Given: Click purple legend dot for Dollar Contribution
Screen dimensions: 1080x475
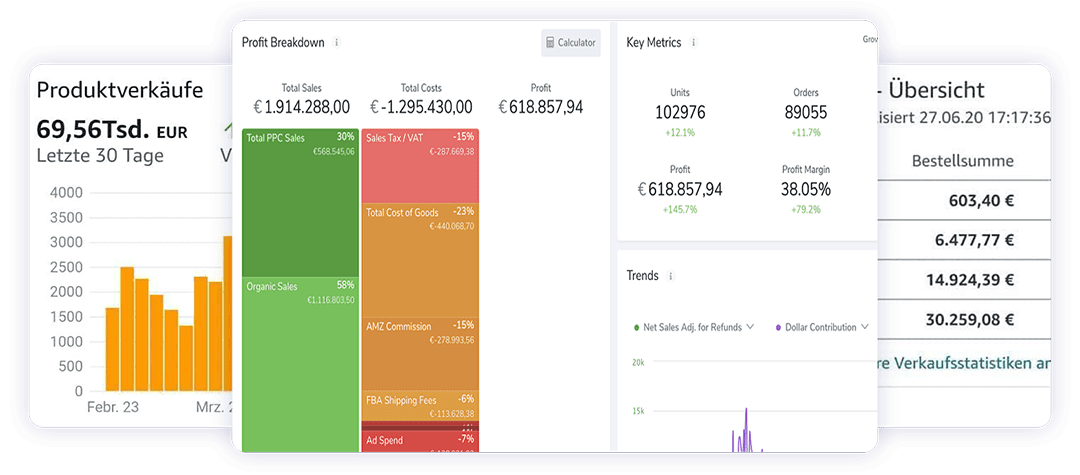Looking at the screenshot, I should pos(777,327).
